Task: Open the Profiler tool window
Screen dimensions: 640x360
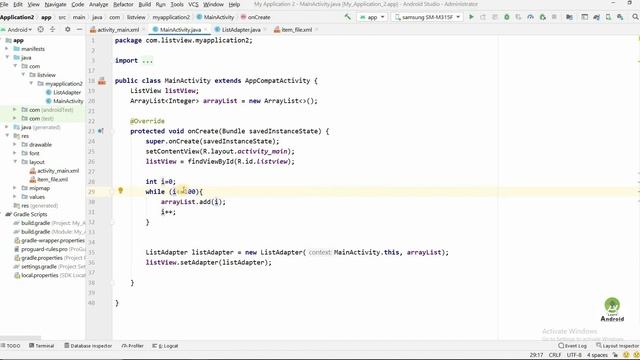Action: [x=132, y=346]
